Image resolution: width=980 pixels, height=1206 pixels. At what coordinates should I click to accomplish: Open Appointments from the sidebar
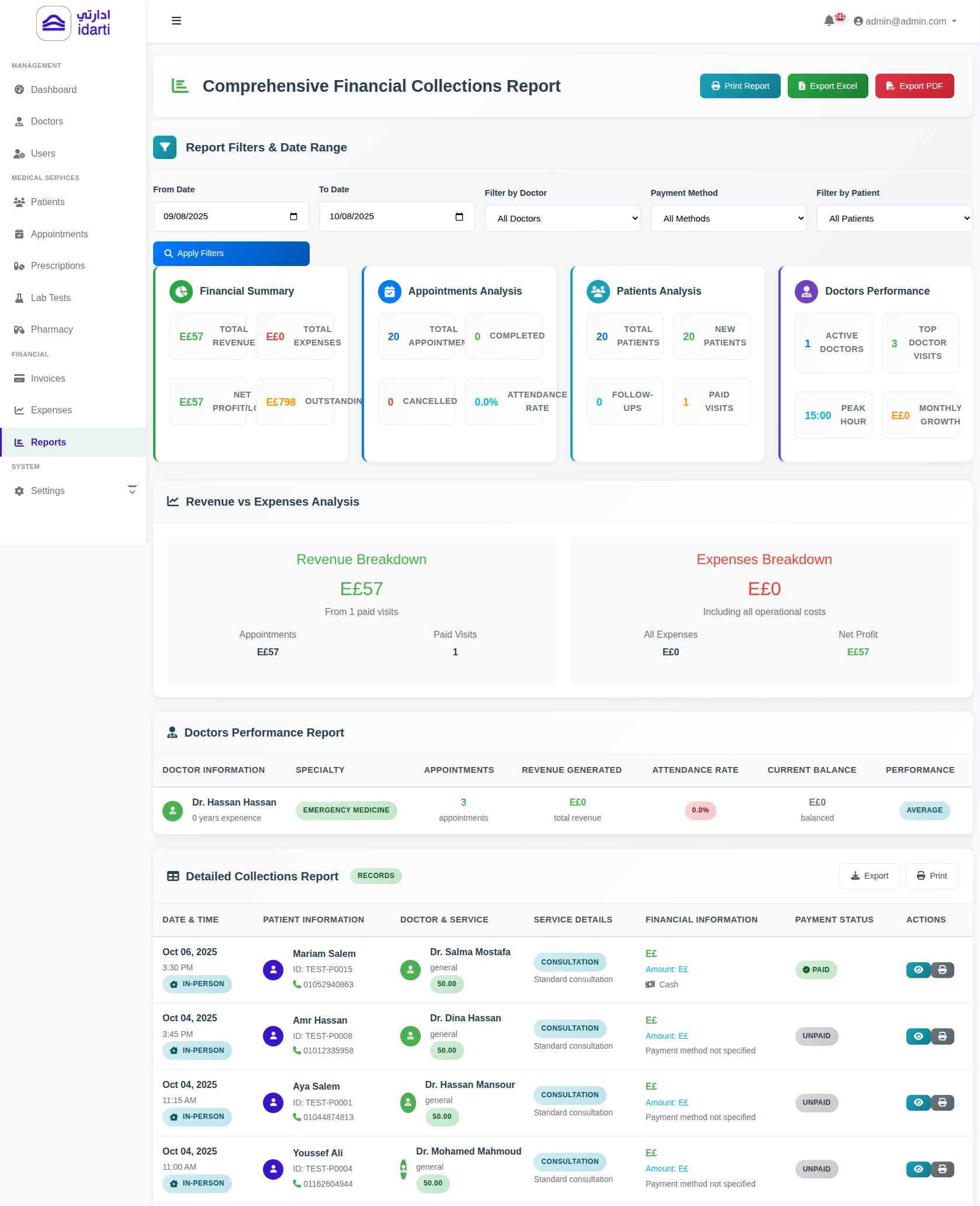pyautogui.click(x=59, y=234)
